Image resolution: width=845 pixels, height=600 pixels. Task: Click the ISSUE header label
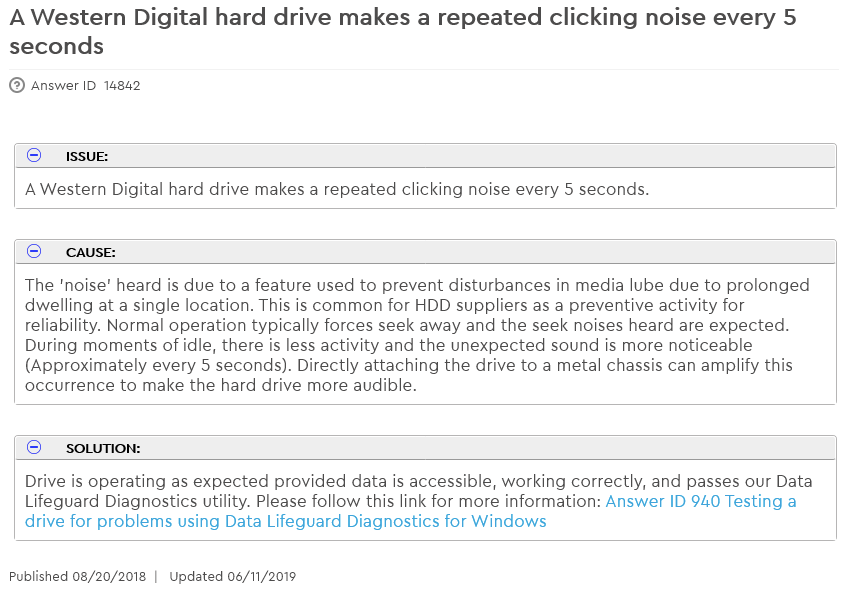(x=87, y=157)
